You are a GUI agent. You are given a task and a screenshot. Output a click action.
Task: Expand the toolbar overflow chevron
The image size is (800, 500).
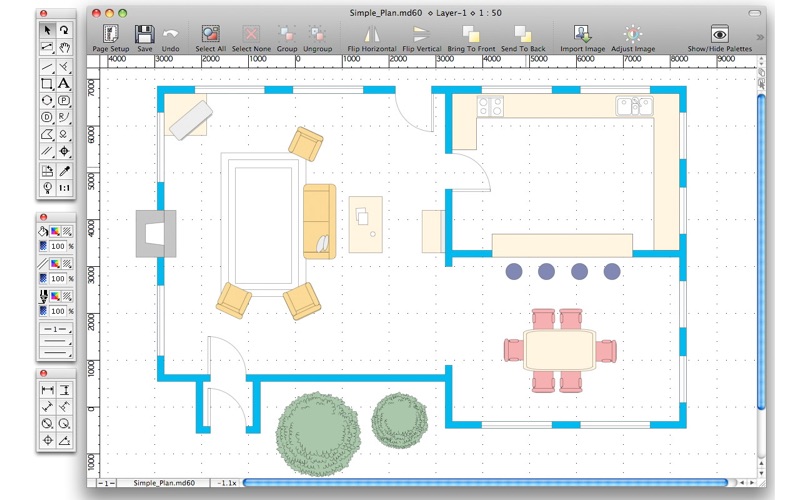760,37
